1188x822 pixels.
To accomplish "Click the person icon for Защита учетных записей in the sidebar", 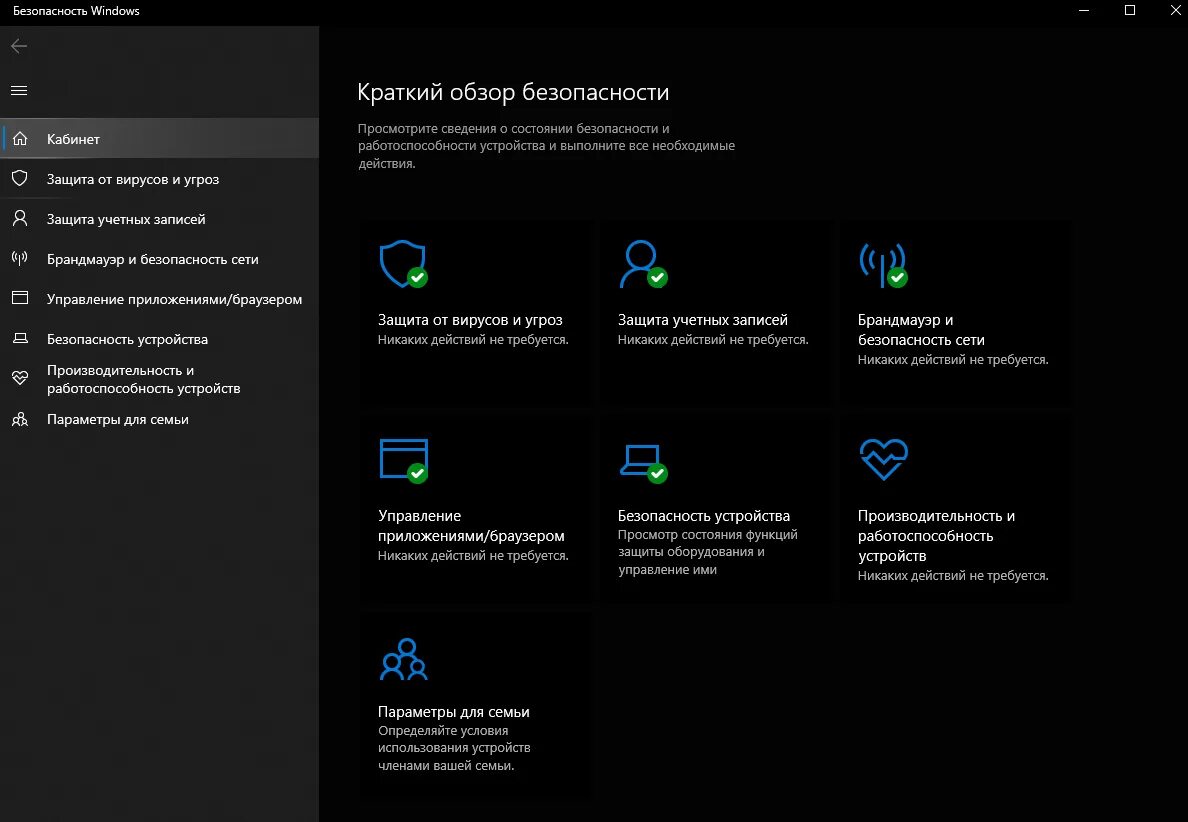I will tap(20, 218).
